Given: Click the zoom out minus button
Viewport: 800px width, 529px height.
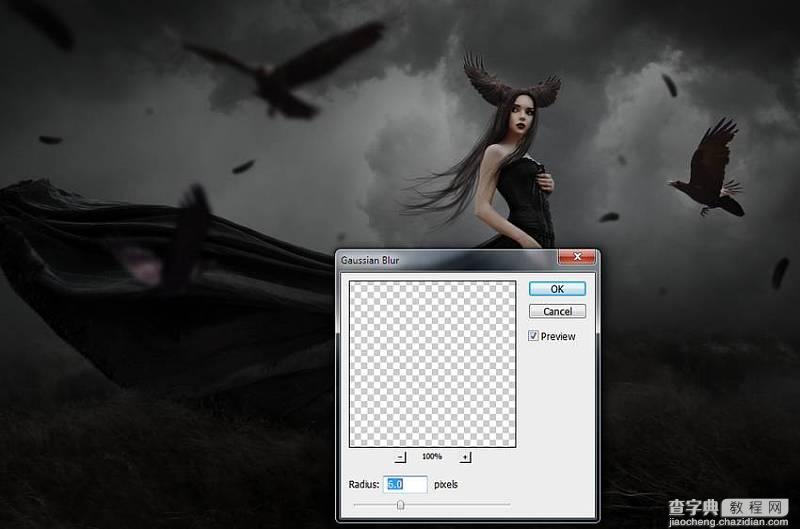Looking at the screenshot, I should pyautogui.click(x=401, y=457).
